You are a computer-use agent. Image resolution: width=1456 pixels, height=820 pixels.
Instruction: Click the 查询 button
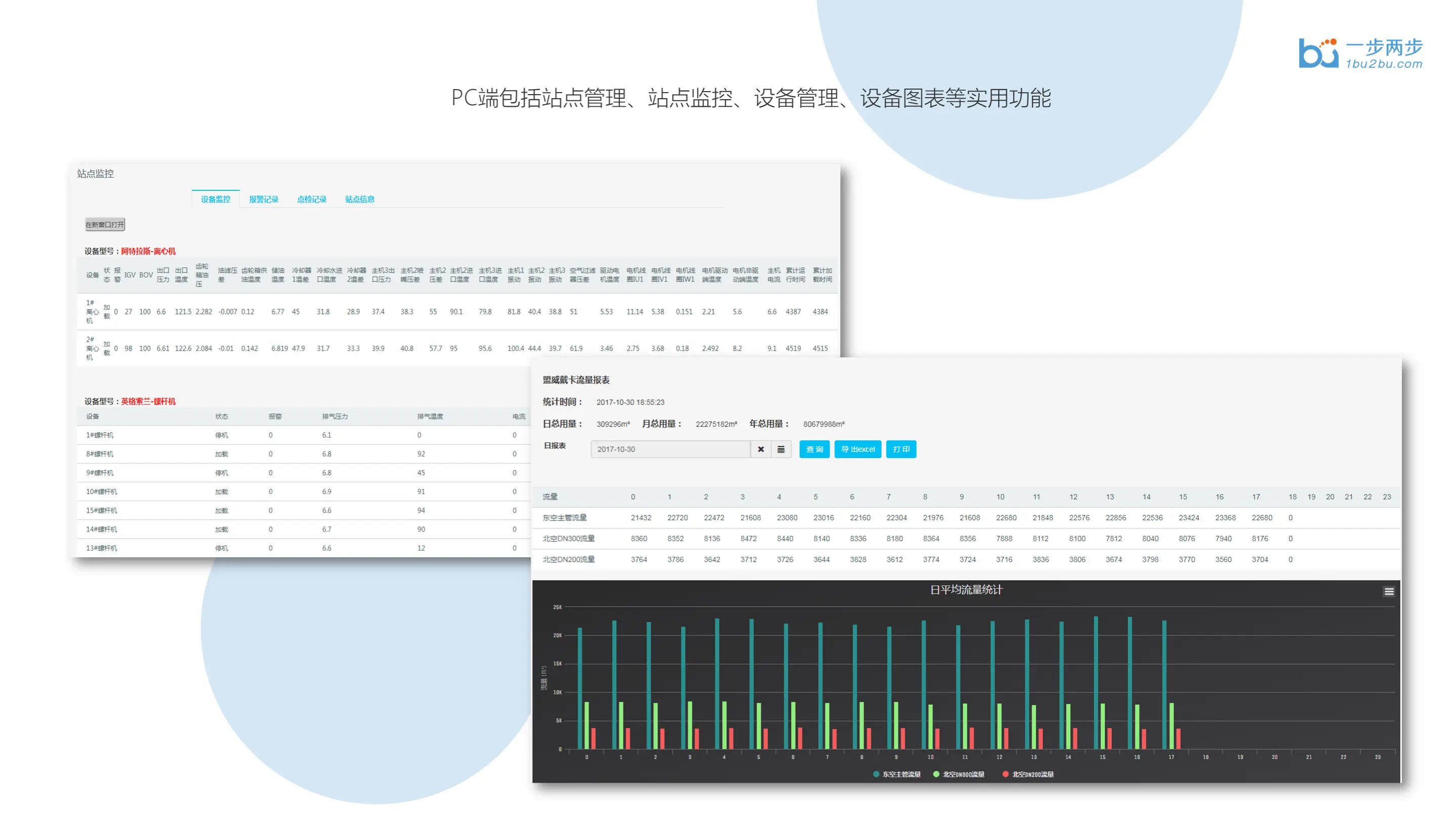coord(814,449)
